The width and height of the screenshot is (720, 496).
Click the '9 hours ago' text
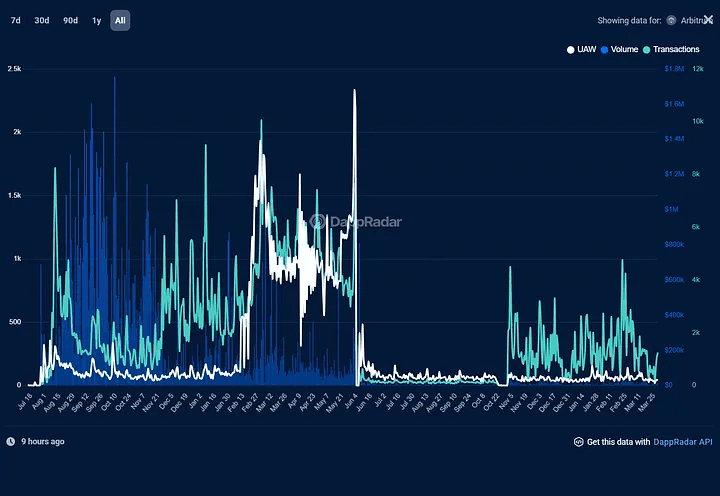43,441
